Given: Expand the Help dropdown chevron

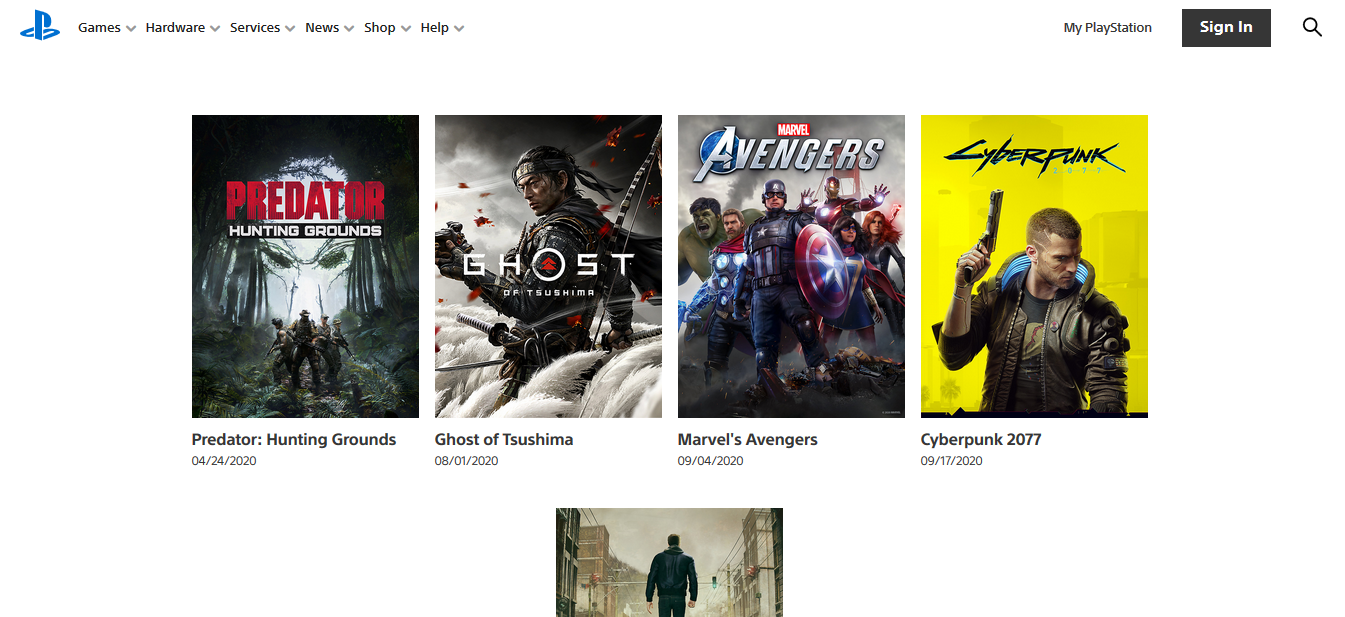Looking at the screenshot, I should click(459, 29).
